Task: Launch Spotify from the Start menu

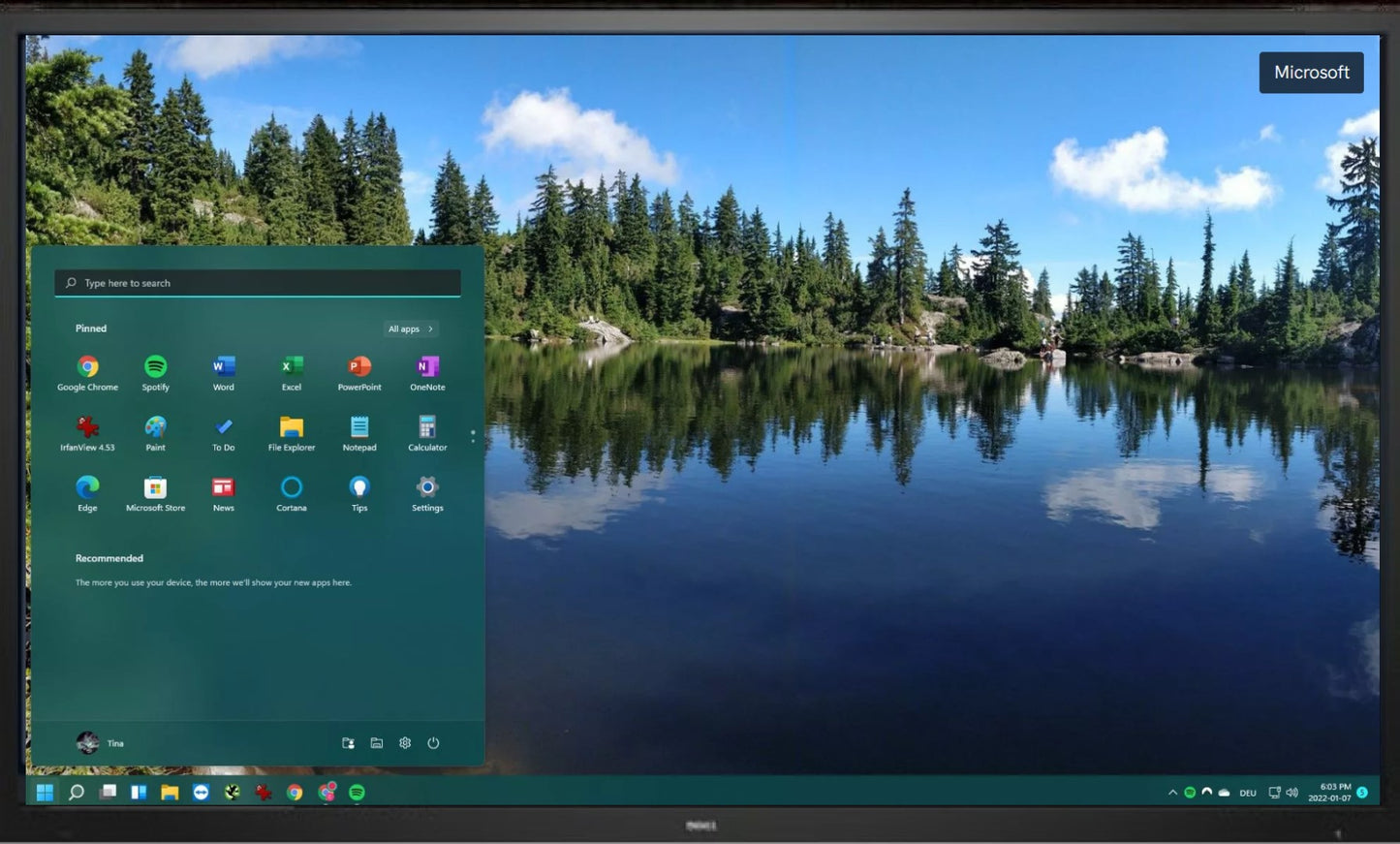Action: point(155,367)
